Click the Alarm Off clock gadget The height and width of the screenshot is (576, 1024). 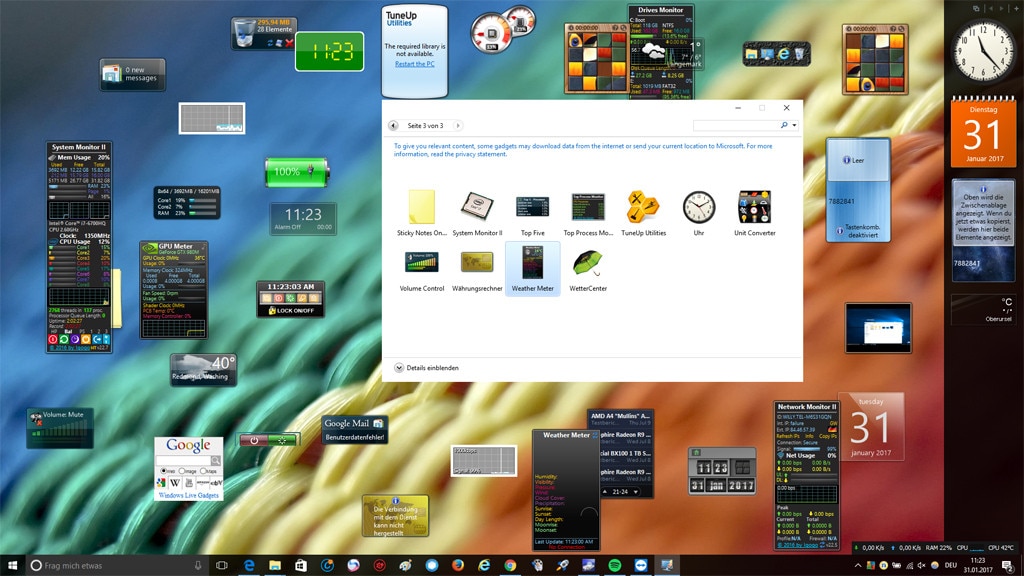(303, 219)
